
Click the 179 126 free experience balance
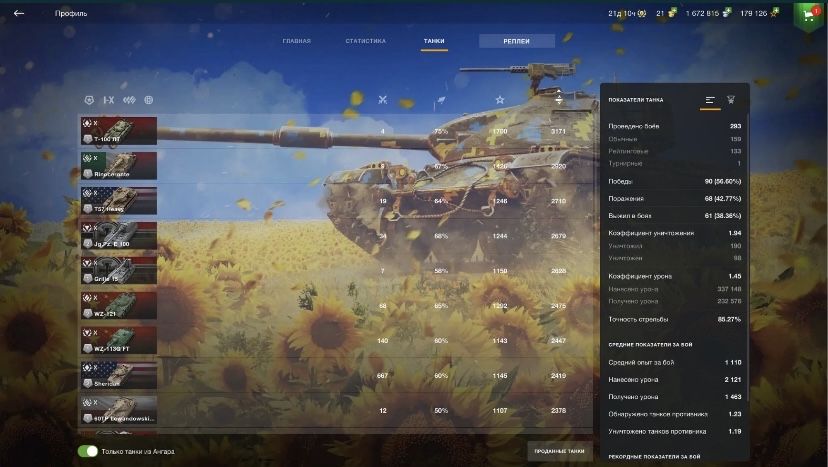tap(754, 13)
